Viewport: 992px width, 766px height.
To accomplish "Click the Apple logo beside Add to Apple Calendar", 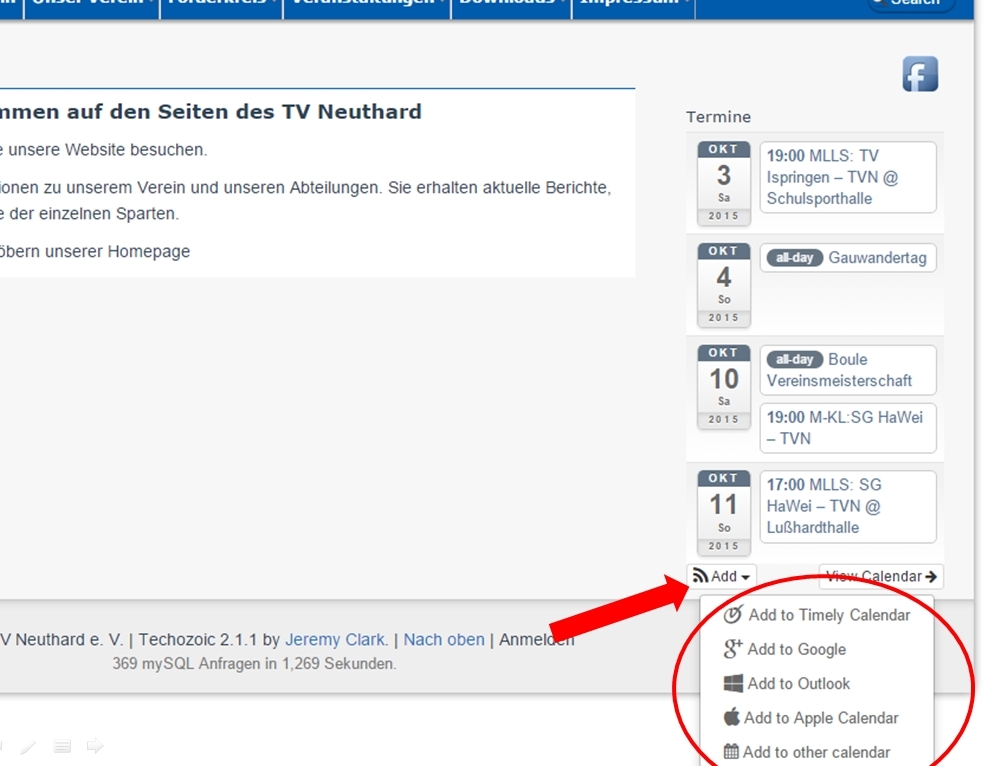I will (732, 717).
